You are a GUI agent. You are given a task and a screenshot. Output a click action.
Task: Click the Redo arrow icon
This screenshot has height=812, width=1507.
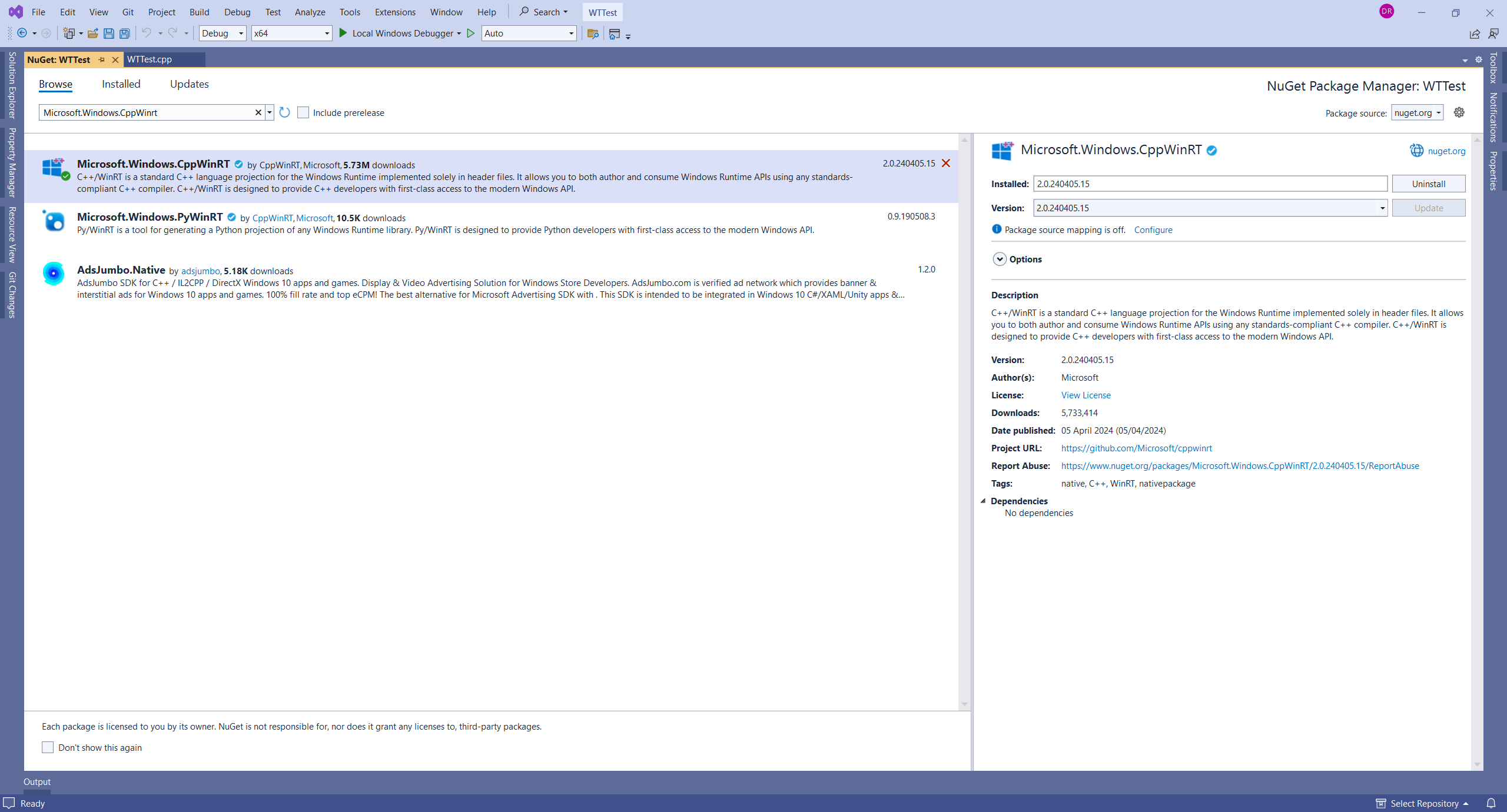(172, 33)
